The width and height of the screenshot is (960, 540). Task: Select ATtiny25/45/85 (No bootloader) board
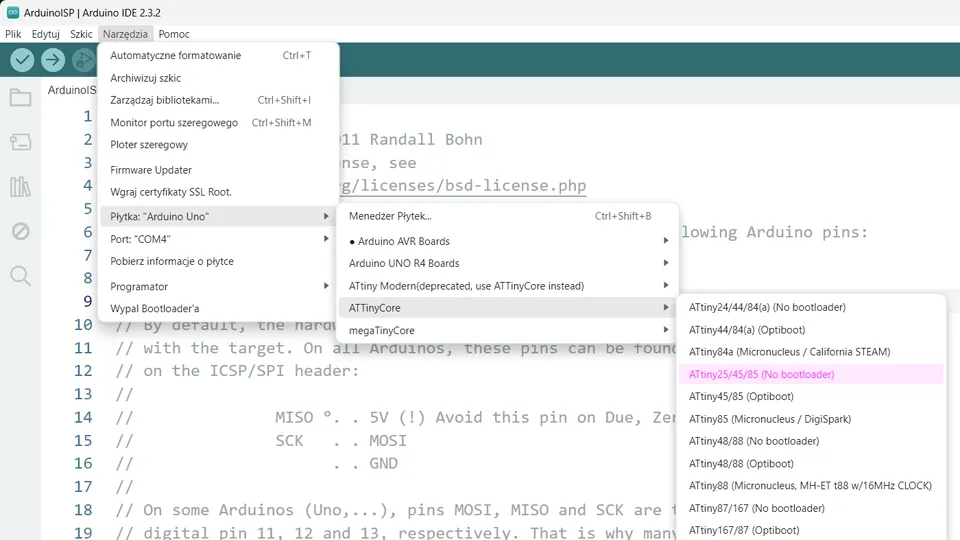click(761, 374)
